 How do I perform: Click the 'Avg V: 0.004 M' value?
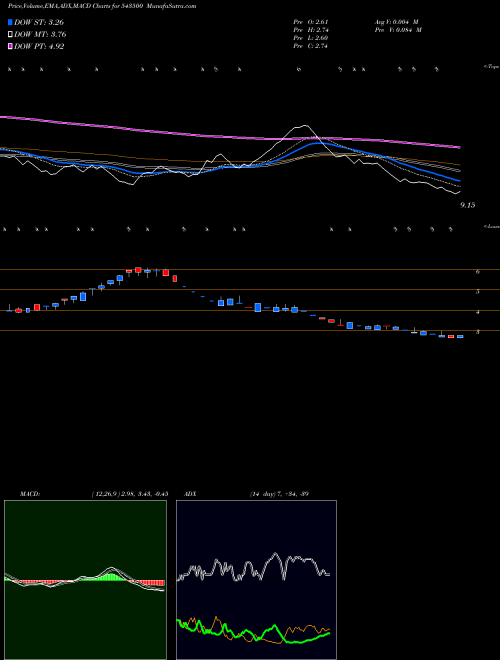[396, 22]
